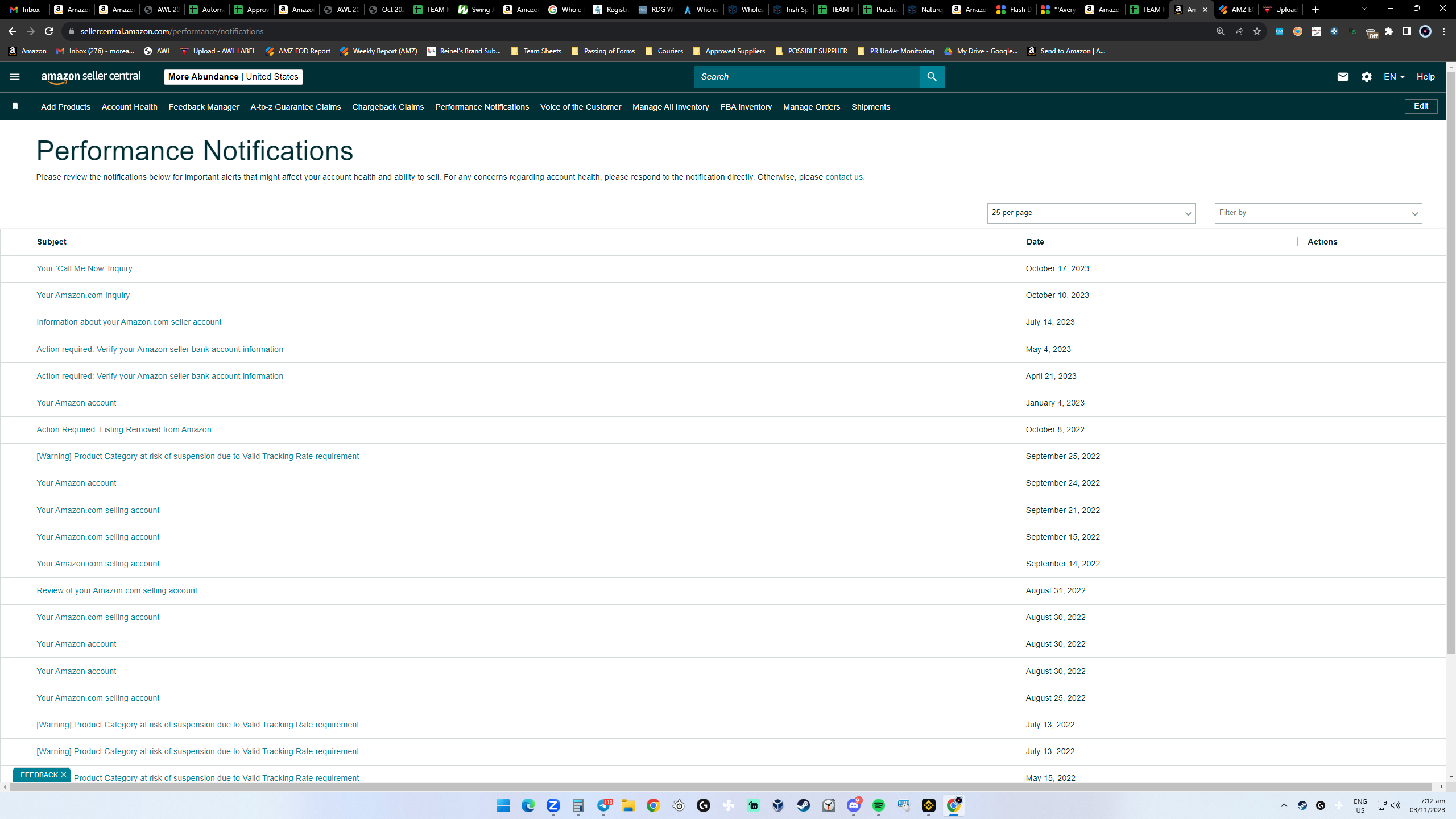This screenshot has width=1456, height=819.
Task: Open Spotify from taskbar
Action: point(879,805)
